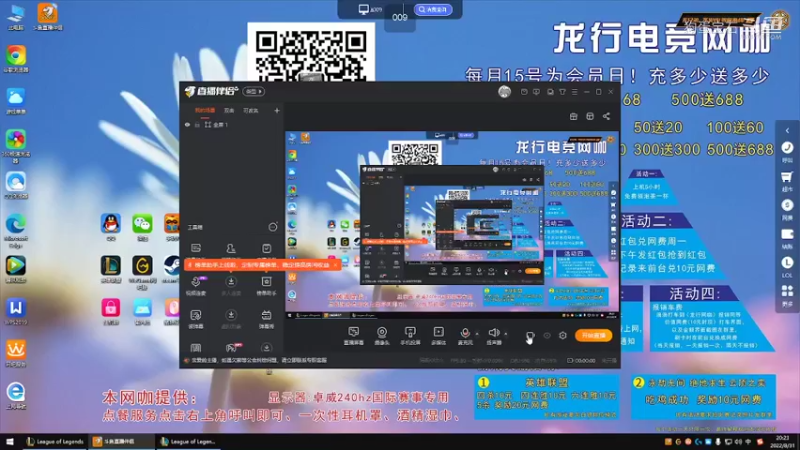Open the system clock in the taskbar
800x450 pixels.
782,441
